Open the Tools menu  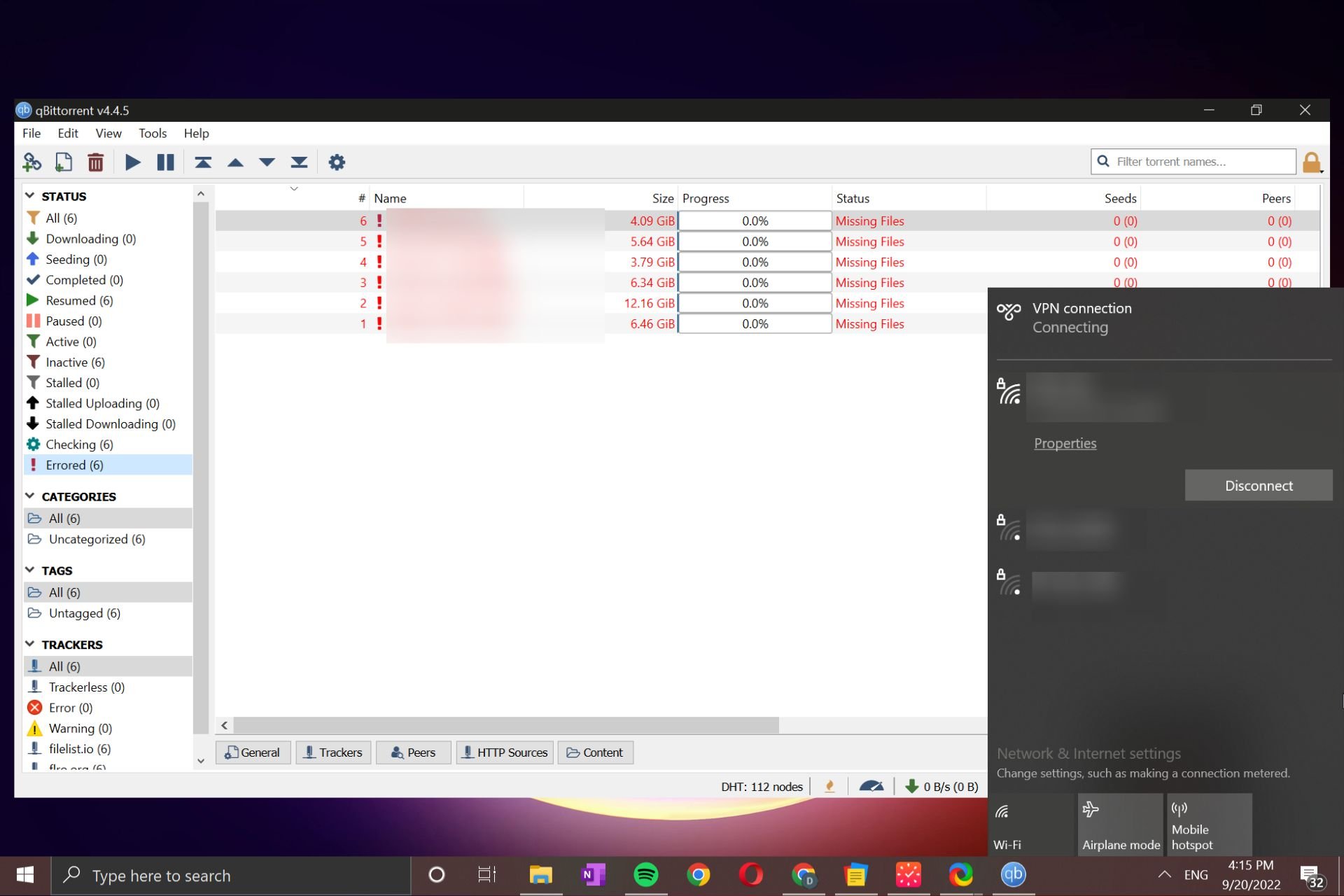(x=153, y=133)
